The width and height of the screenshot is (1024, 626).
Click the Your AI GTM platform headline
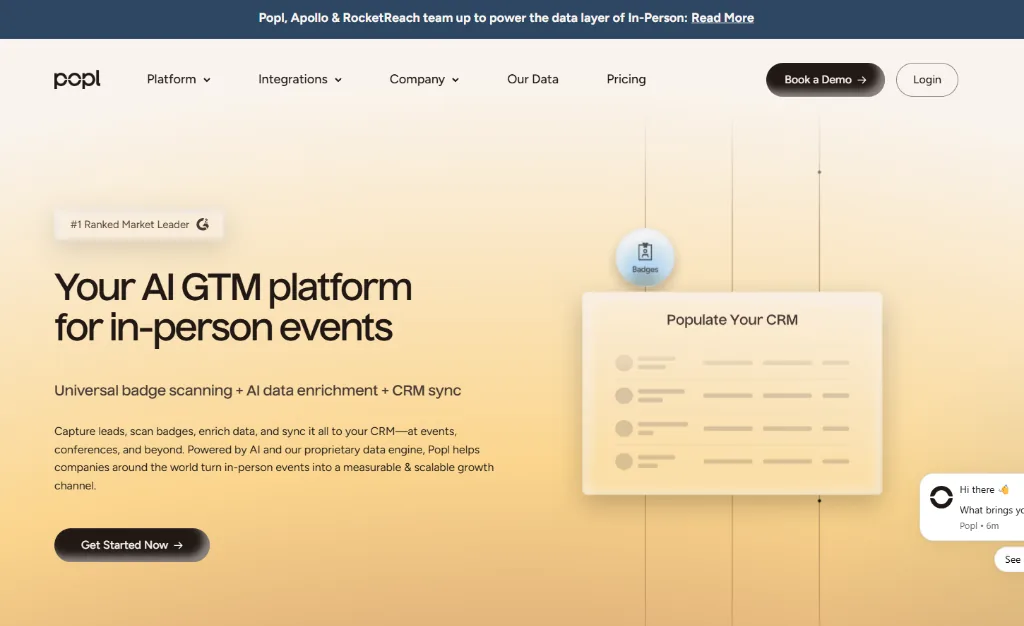[x=233, y=307]
